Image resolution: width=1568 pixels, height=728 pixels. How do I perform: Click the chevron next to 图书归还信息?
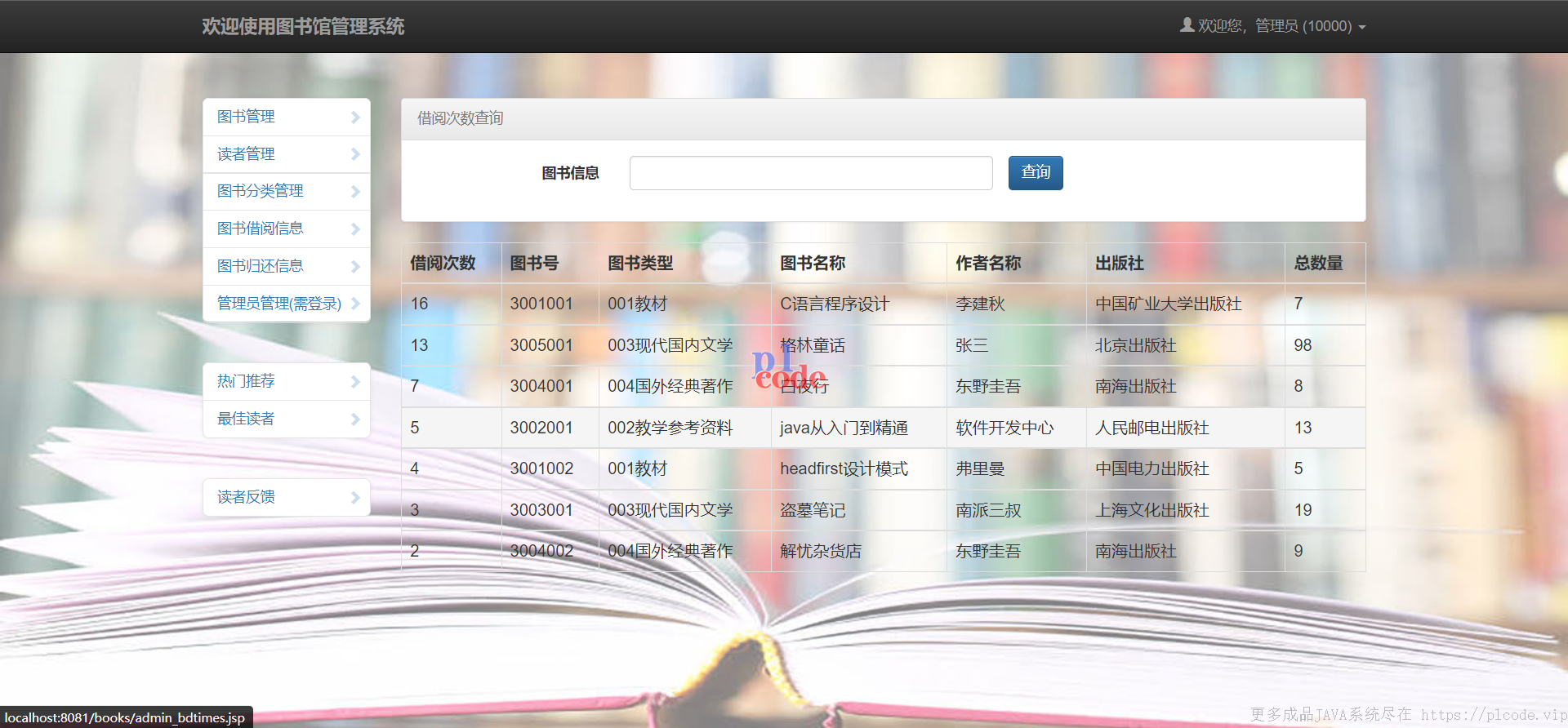point(355,266)
